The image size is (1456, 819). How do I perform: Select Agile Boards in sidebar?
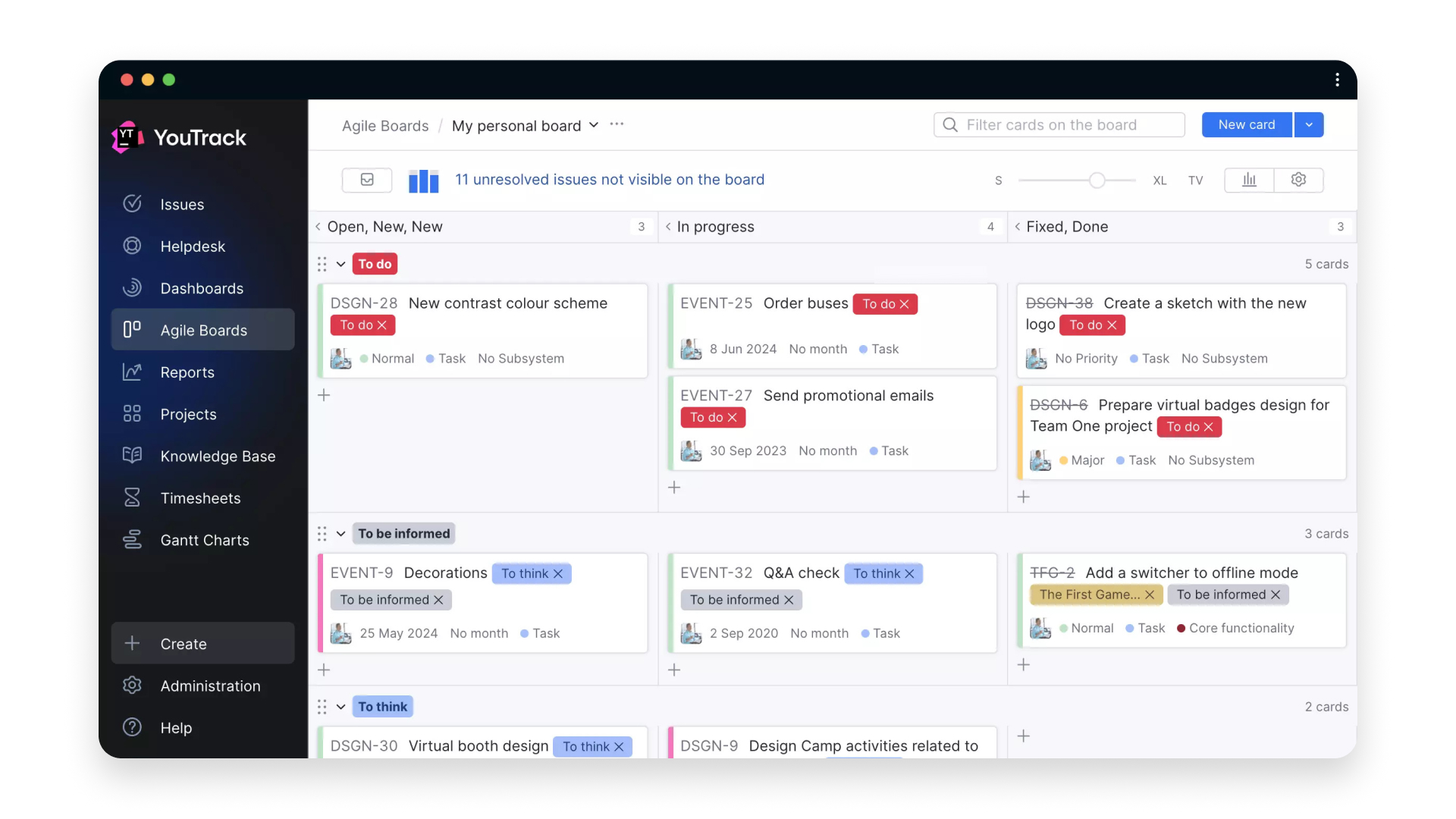tap(202, 330)
